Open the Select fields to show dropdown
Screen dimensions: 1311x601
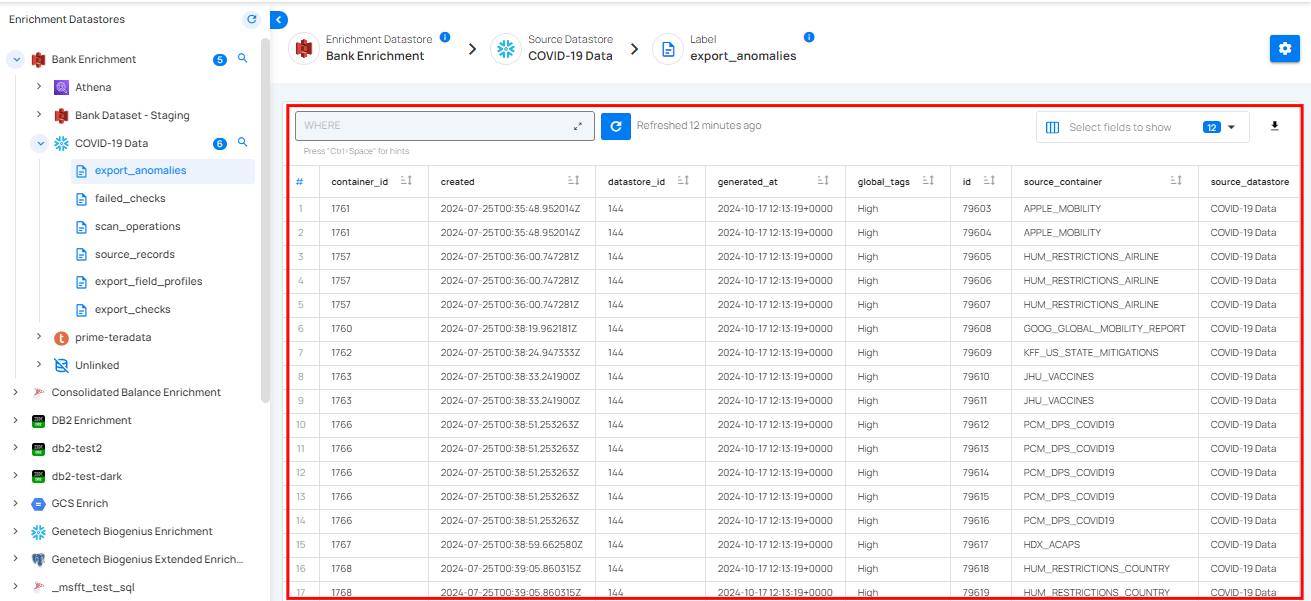[x=1142, y=127]
